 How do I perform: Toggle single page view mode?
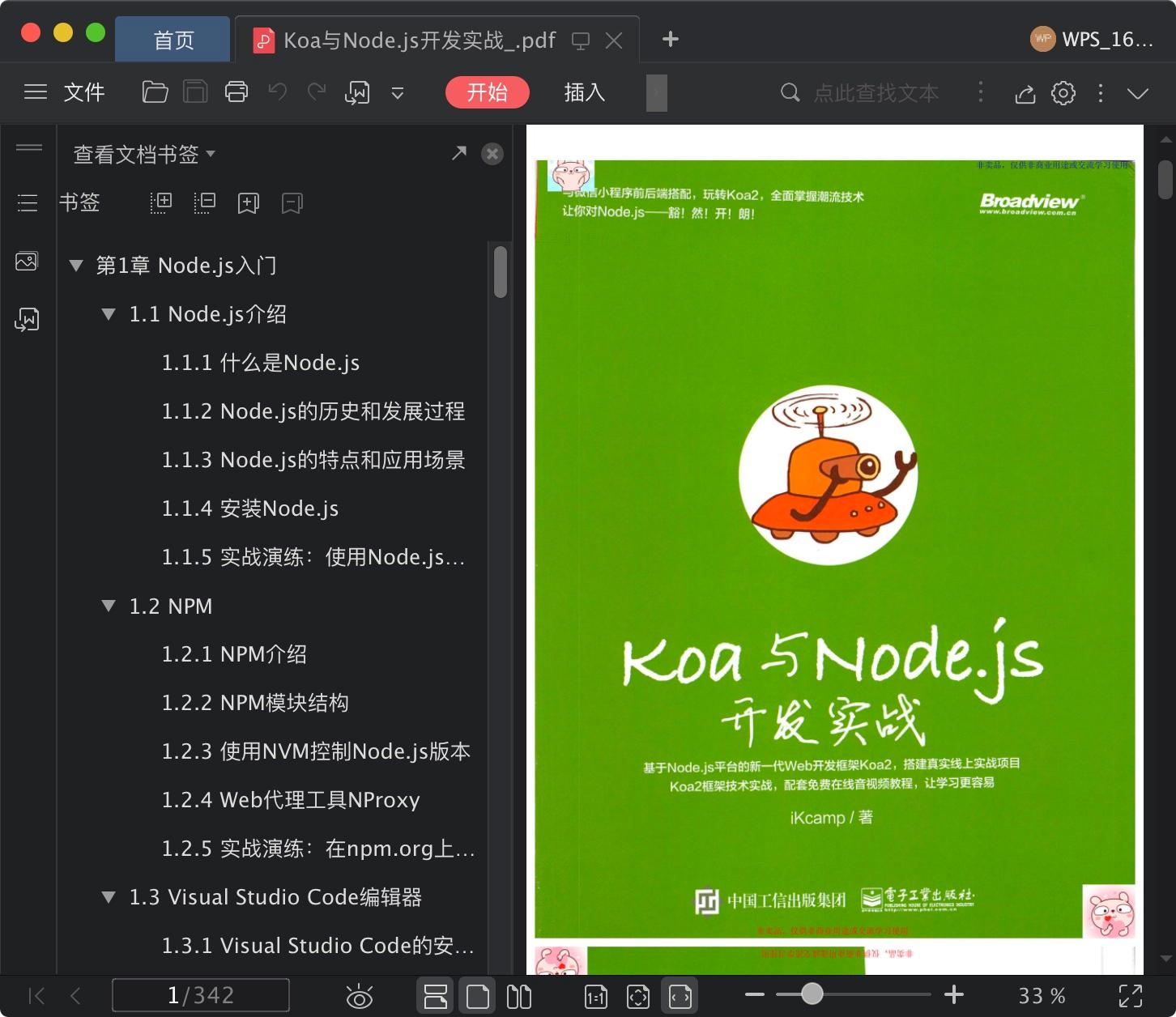pos(478,996)
